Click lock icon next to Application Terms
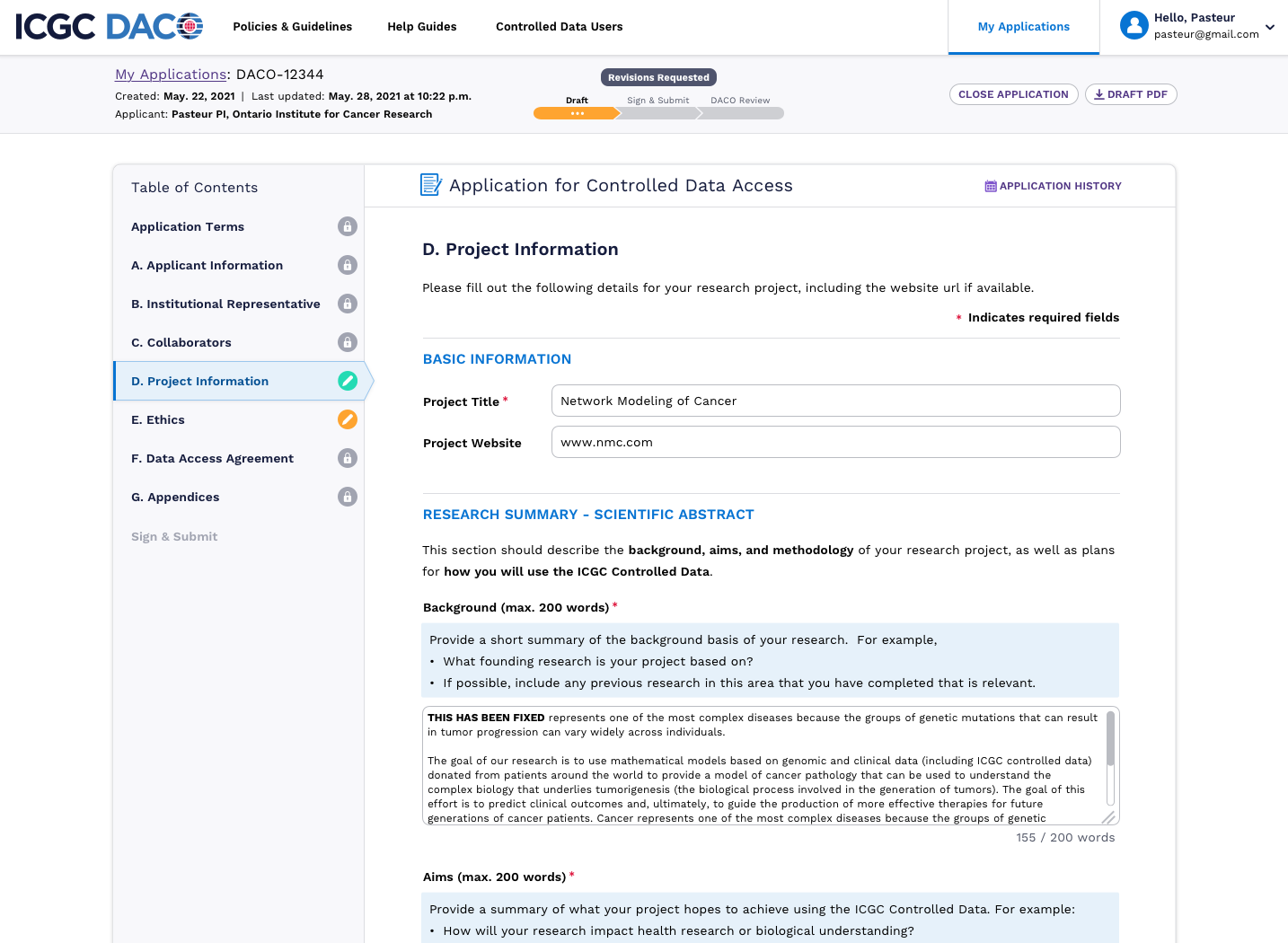 click(348, 226)
